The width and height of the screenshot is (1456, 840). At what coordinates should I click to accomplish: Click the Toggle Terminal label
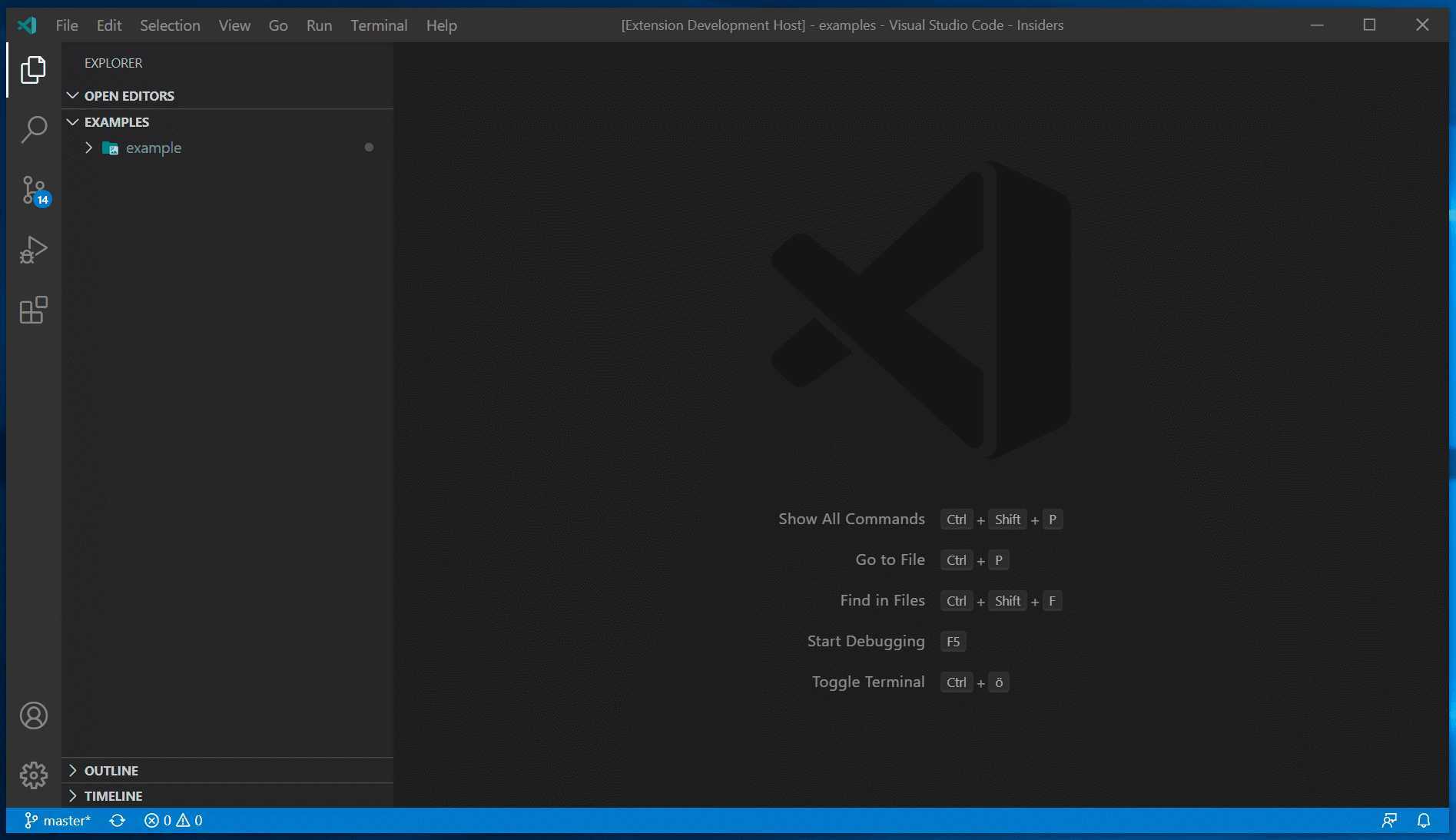(868, 682)
